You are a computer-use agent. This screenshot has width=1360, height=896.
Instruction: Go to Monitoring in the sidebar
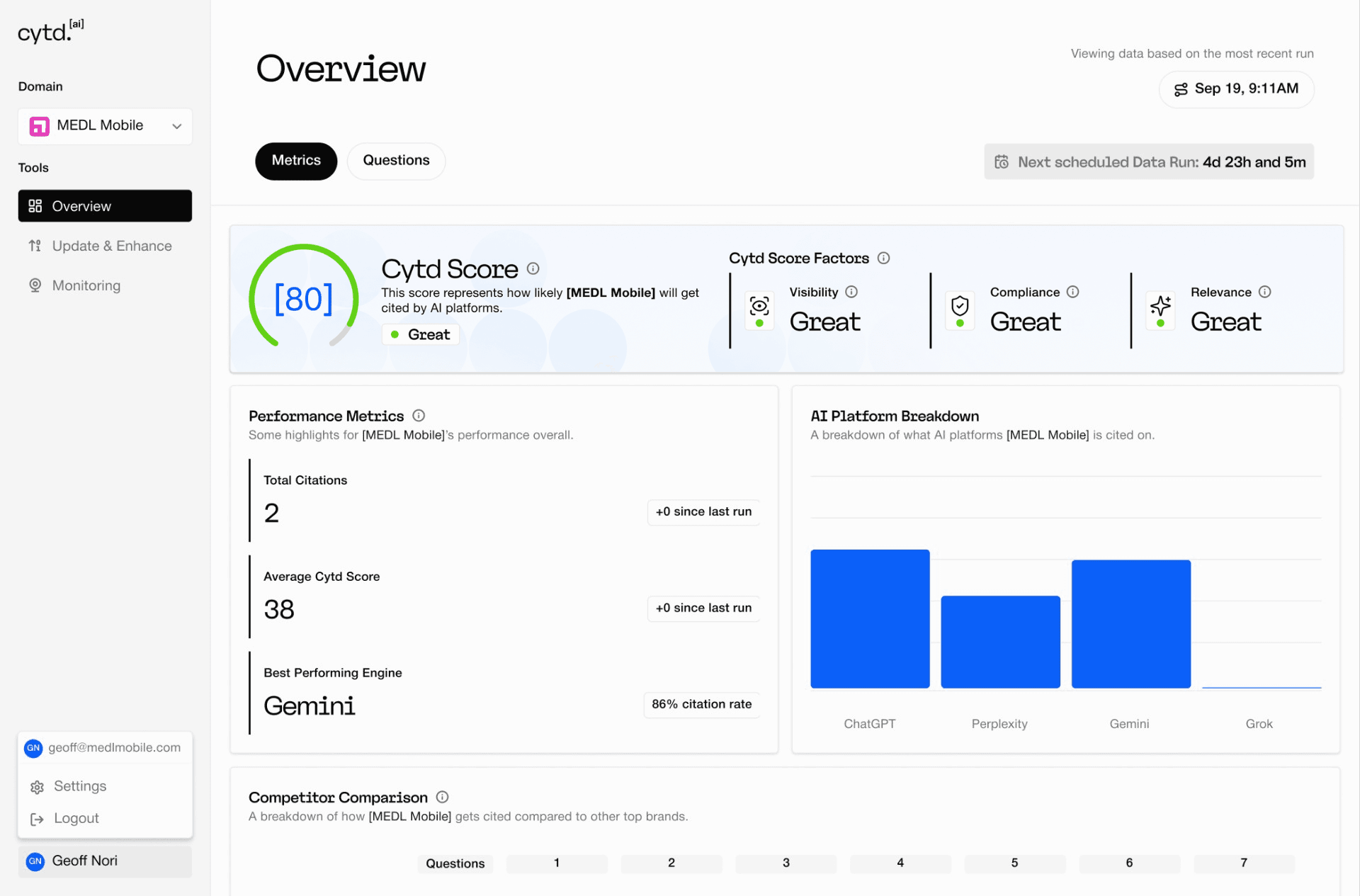tap(85, 285)
